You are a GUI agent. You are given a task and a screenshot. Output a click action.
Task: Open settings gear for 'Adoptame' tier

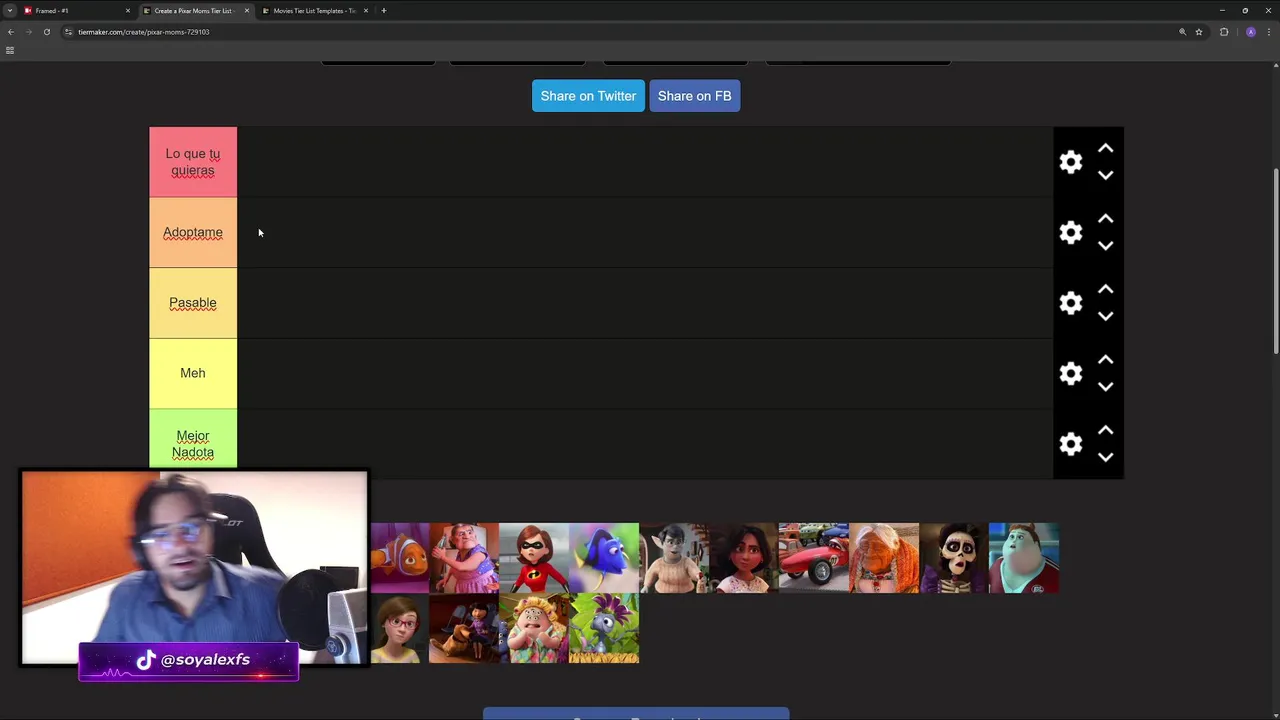click(1071, 232)
